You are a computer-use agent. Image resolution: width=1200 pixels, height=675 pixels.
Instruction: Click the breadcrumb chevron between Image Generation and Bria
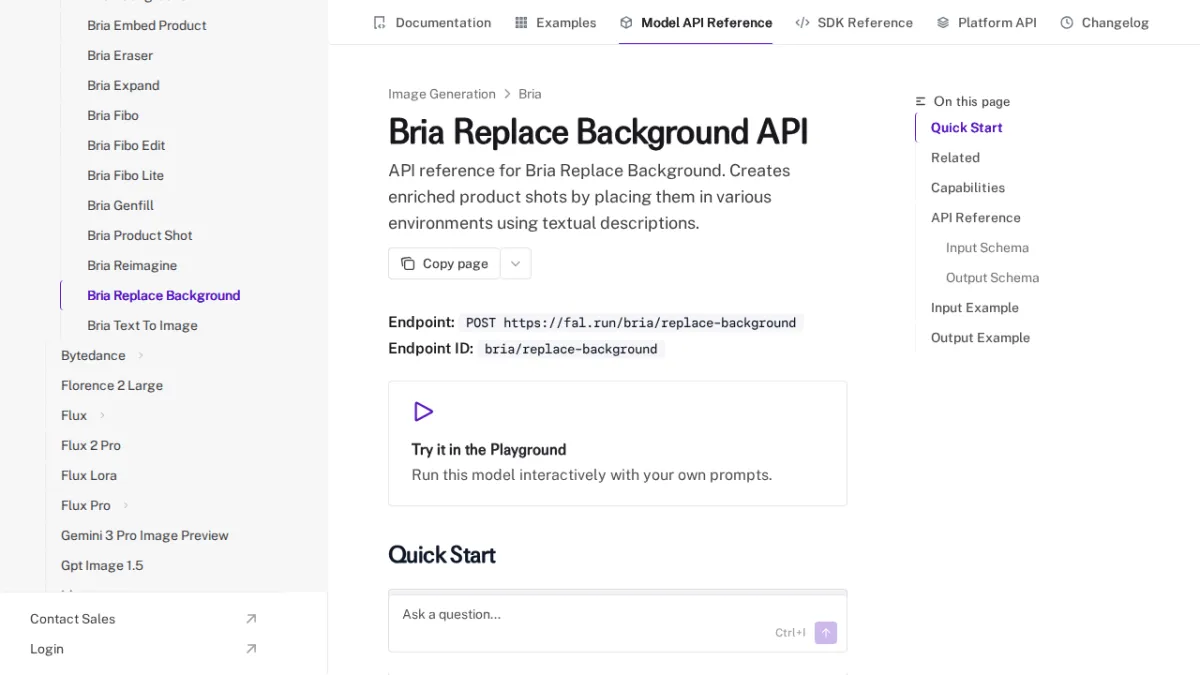(x=507, y=94)
